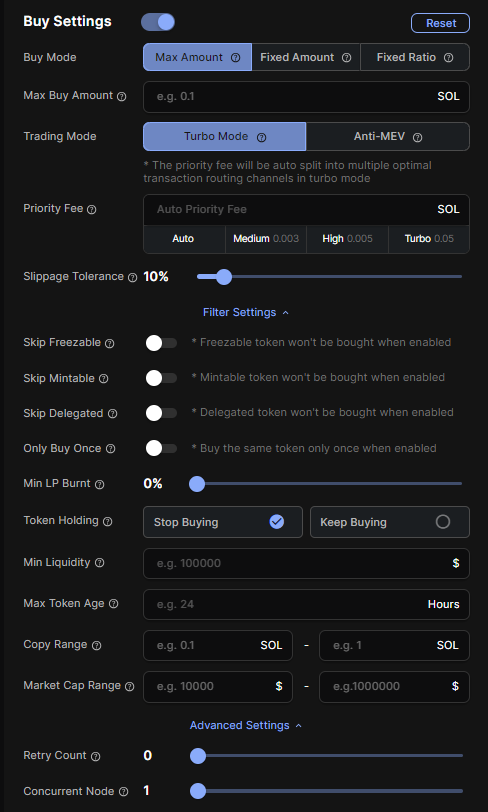
Task: Click help icon next to Skip Delegated
Action: (112, 414)
